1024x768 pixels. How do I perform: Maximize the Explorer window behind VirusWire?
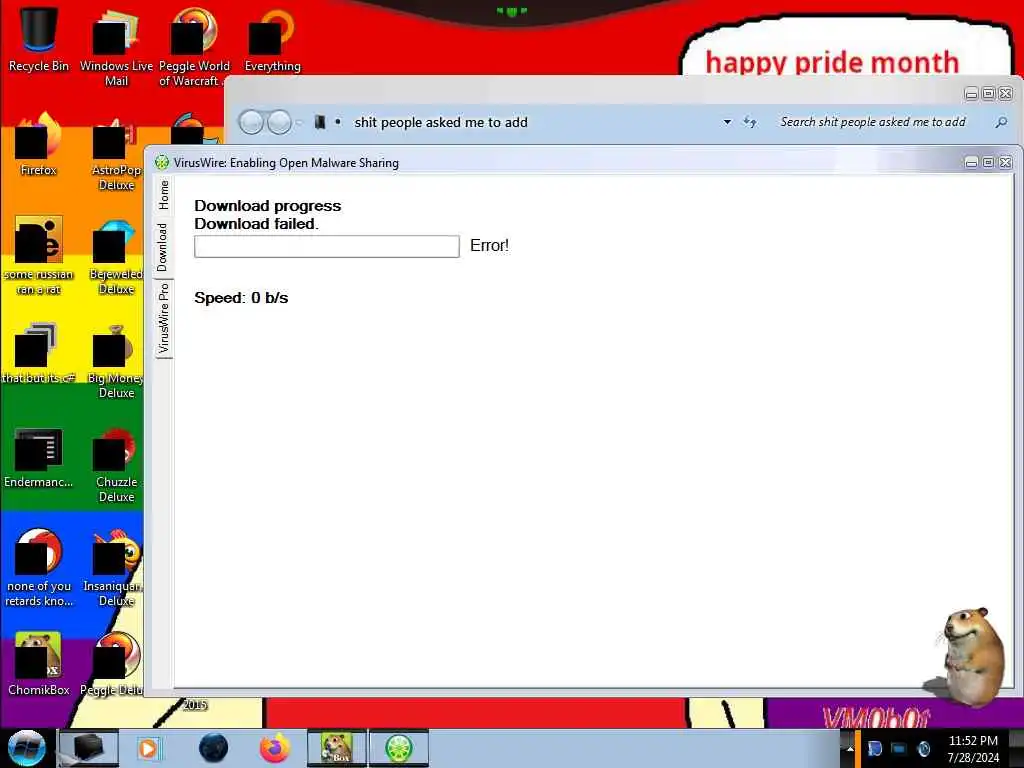989,93
